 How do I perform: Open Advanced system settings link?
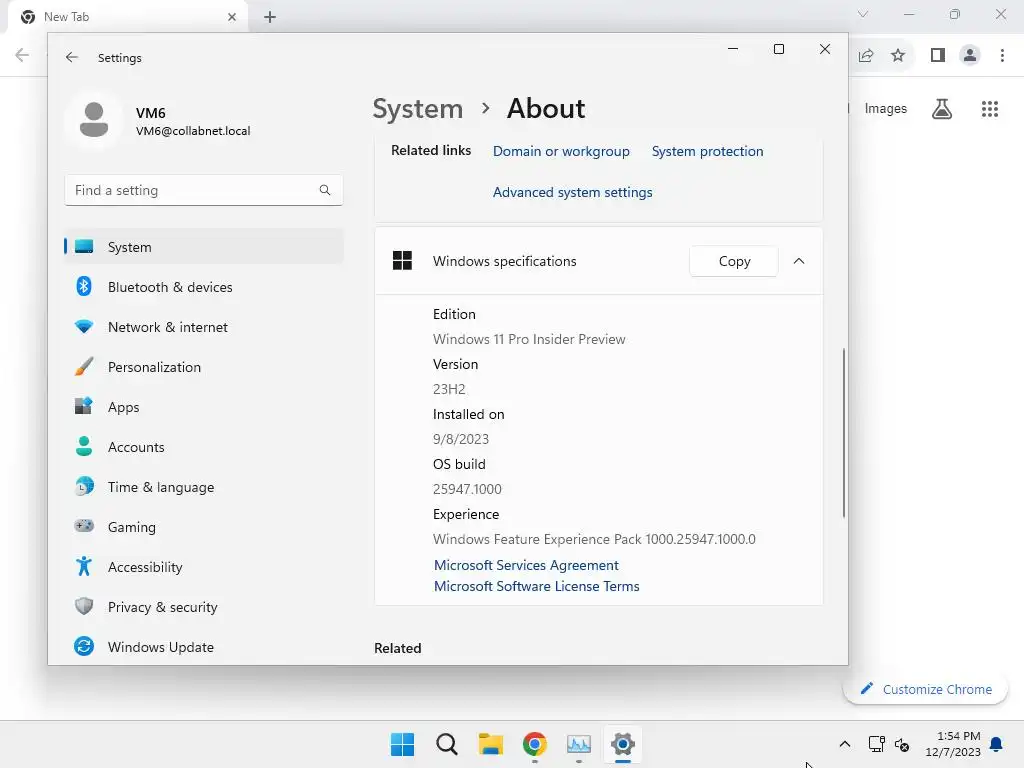[573, 193]
